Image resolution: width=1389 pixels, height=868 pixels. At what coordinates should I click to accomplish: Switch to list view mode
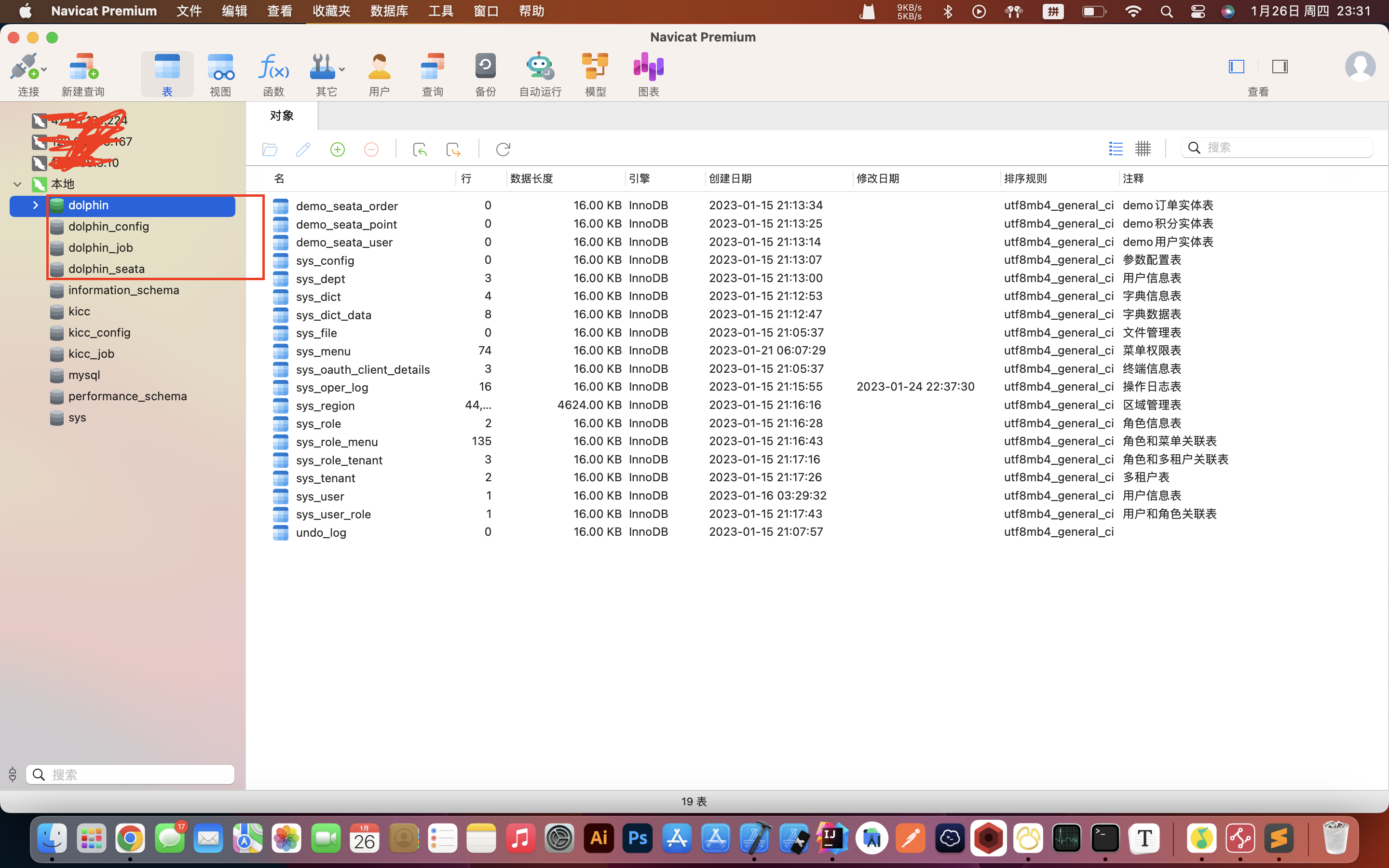point(1116,149)
